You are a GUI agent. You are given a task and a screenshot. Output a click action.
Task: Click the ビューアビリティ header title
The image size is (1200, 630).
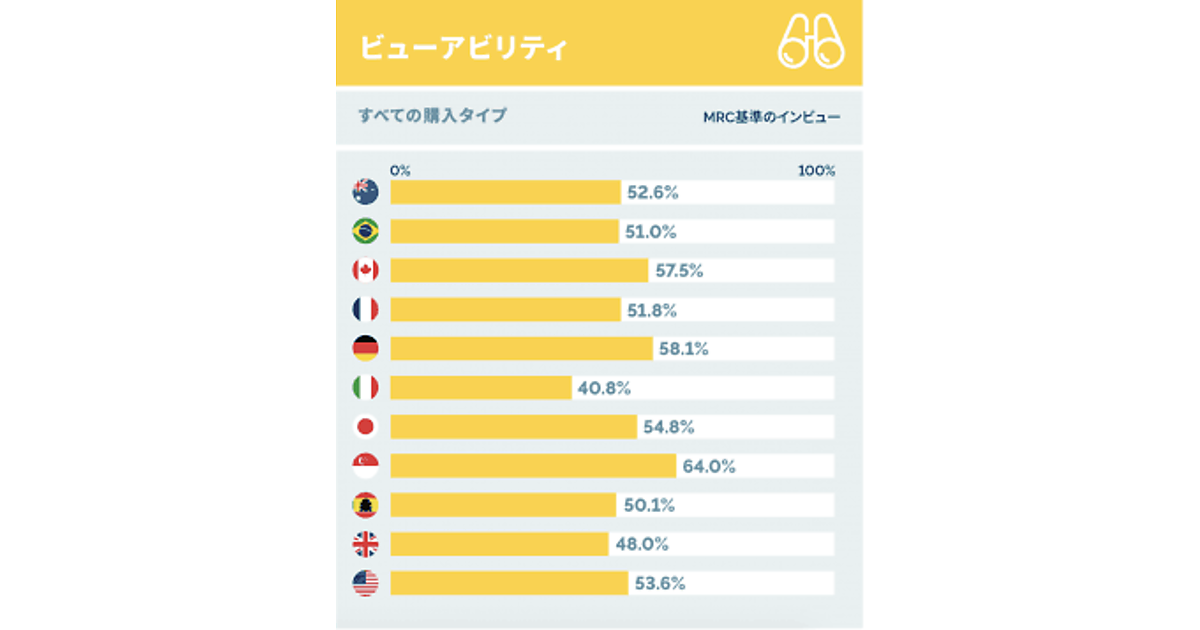click(463, 47)
